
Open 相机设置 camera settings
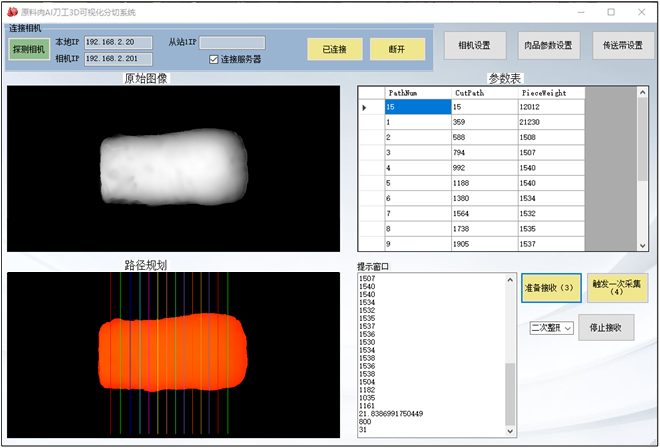pyautogui.click(x=474, y=45)
